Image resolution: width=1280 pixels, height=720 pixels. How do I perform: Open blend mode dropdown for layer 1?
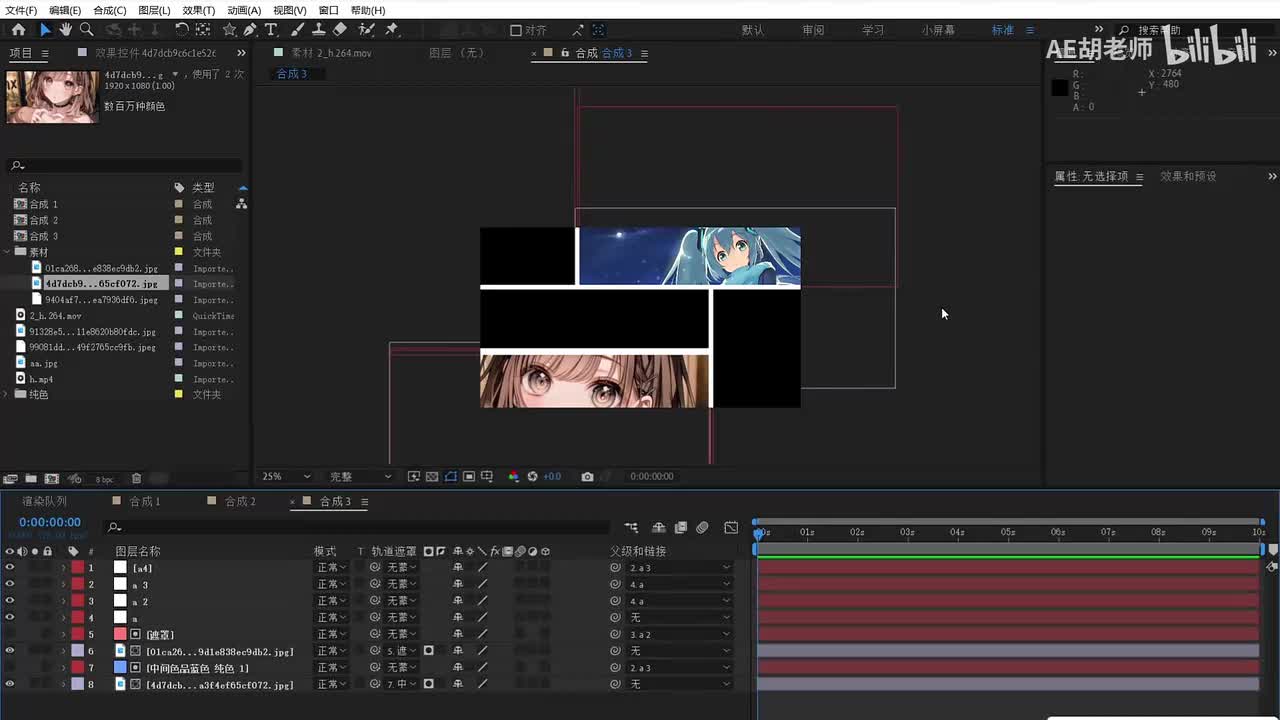point(332,568)
